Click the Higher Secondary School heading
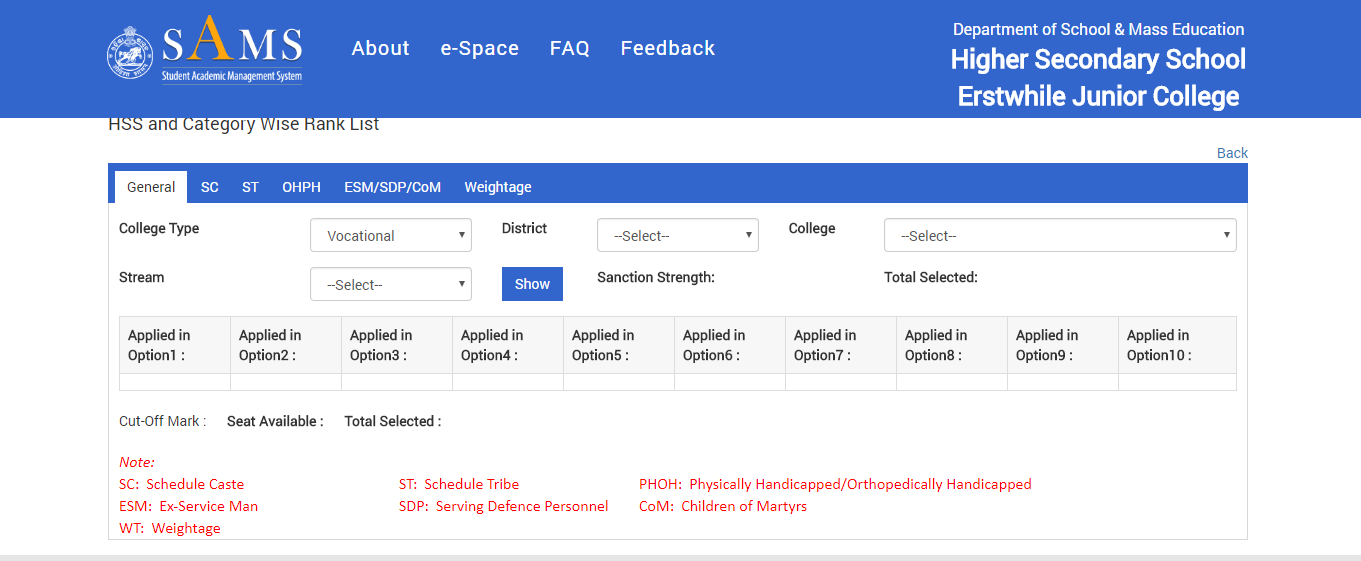This screenshot has height=561, width=1361. coord(1097,60)
